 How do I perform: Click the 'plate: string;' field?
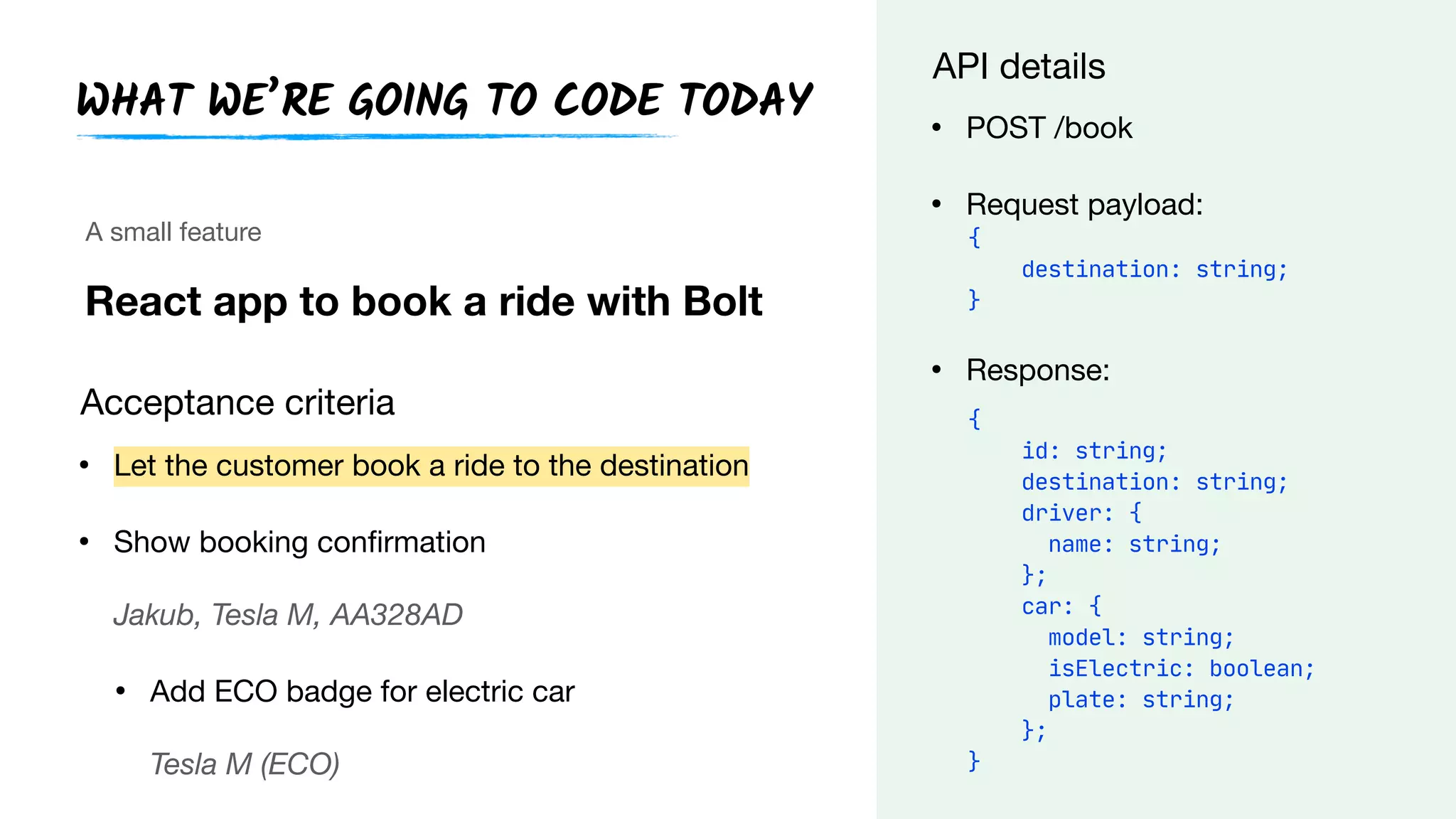coord(1141,700)
